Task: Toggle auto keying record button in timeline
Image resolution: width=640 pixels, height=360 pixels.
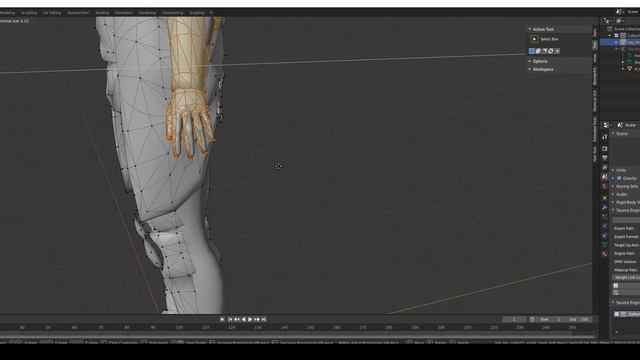Action: pos(222,319)
